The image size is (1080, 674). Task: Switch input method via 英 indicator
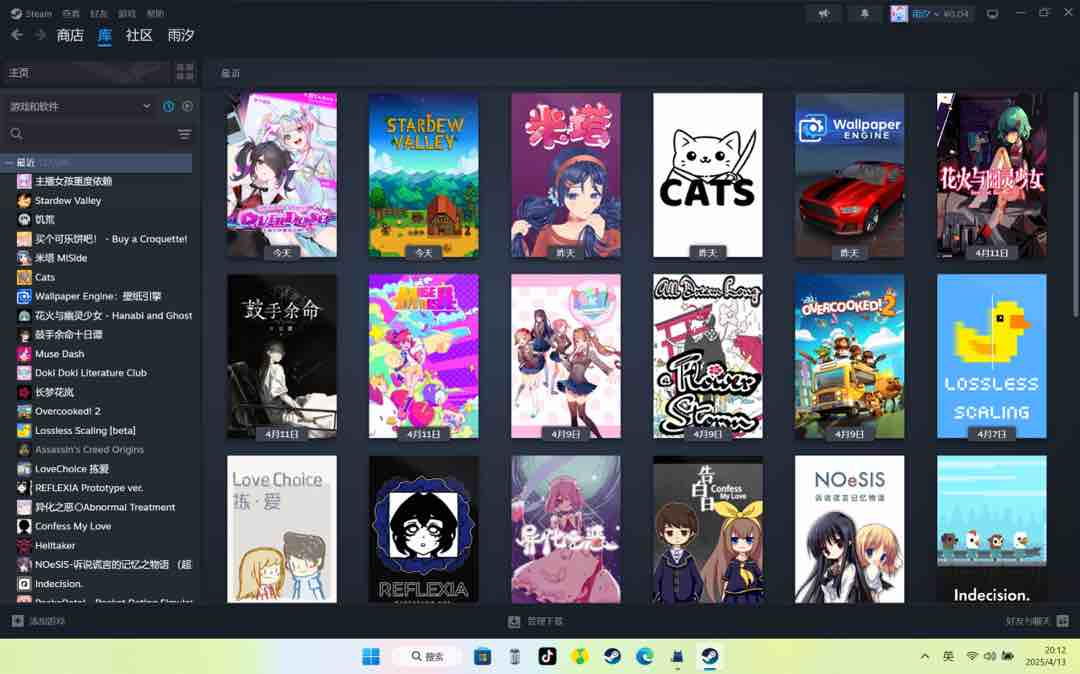point(948,656)
